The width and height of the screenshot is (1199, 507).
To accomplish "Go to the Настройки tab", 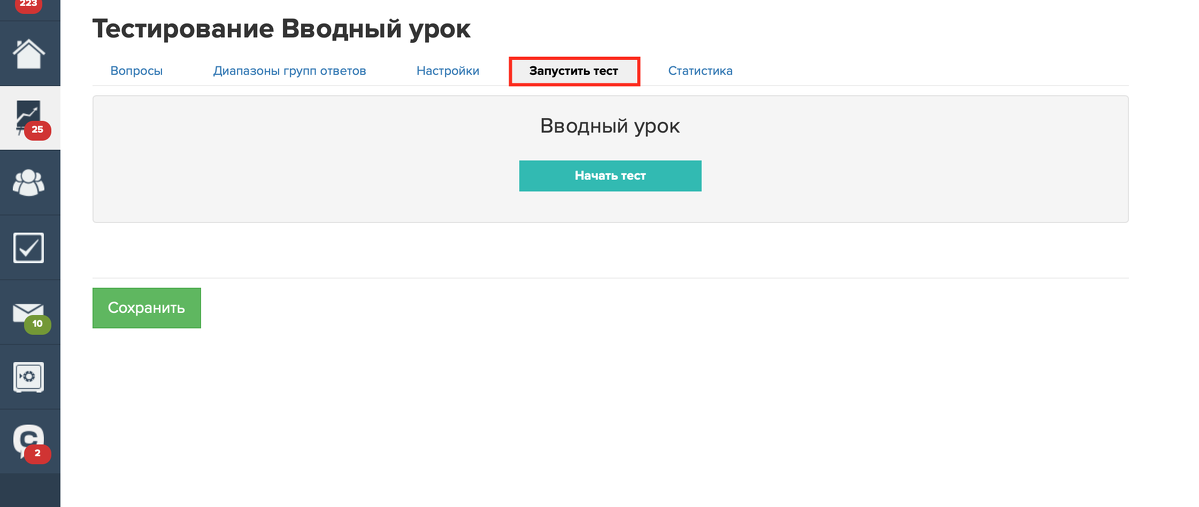I will pos(448,71).
